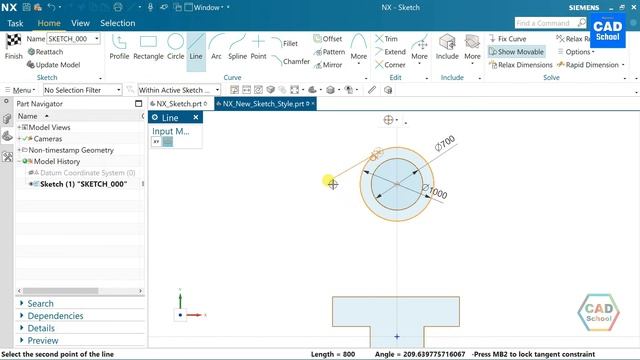640x360 pixels.
Task: Select the Rectangle tool
Action: click(148, 47)
